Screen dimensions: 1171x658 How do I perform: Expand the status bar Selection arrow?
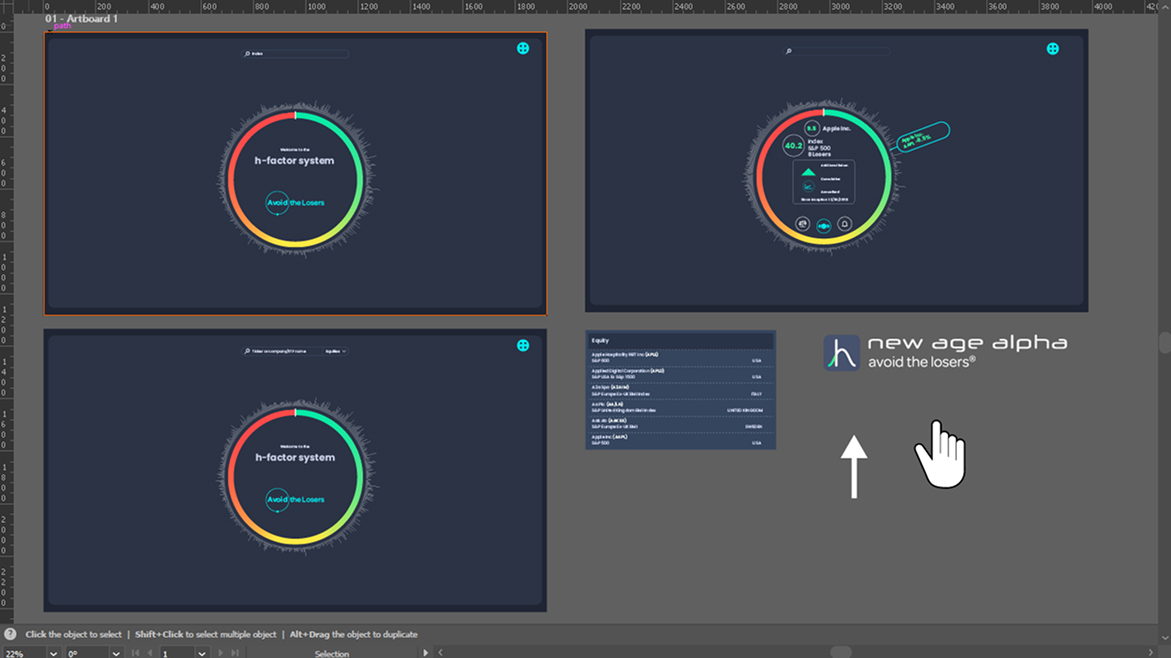point(425,653)
